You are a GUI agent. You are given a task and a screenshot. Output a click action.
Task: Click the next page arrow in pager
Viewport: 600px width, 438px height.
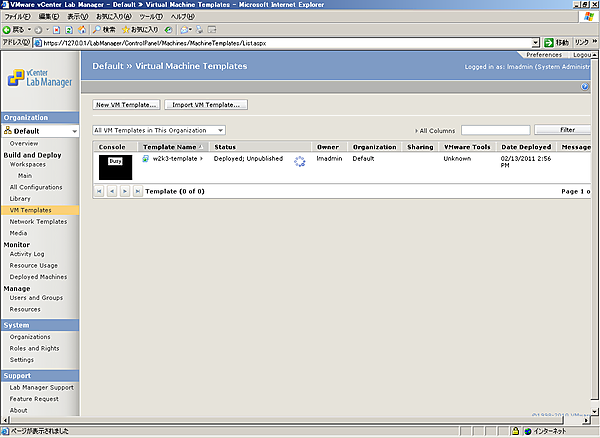[124, 190]
